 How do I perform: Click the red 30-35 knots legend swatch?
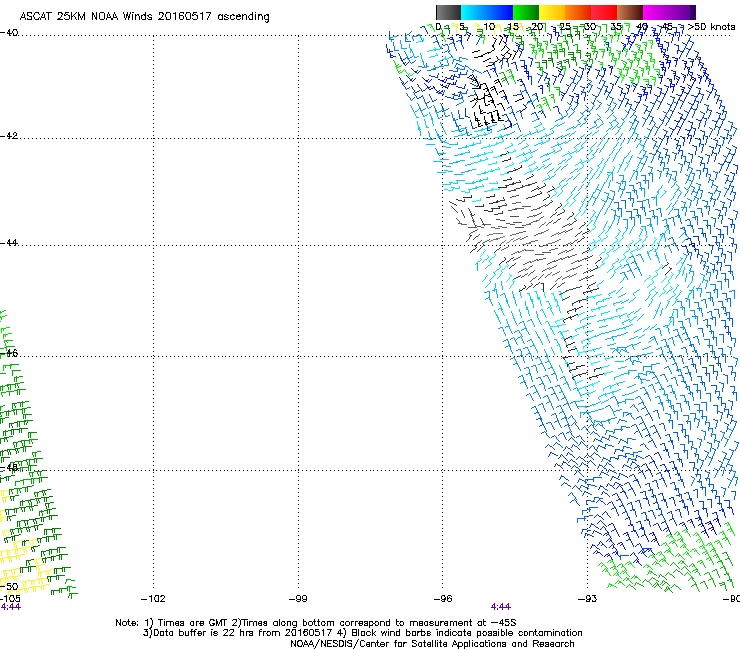[x=604, y=12]
